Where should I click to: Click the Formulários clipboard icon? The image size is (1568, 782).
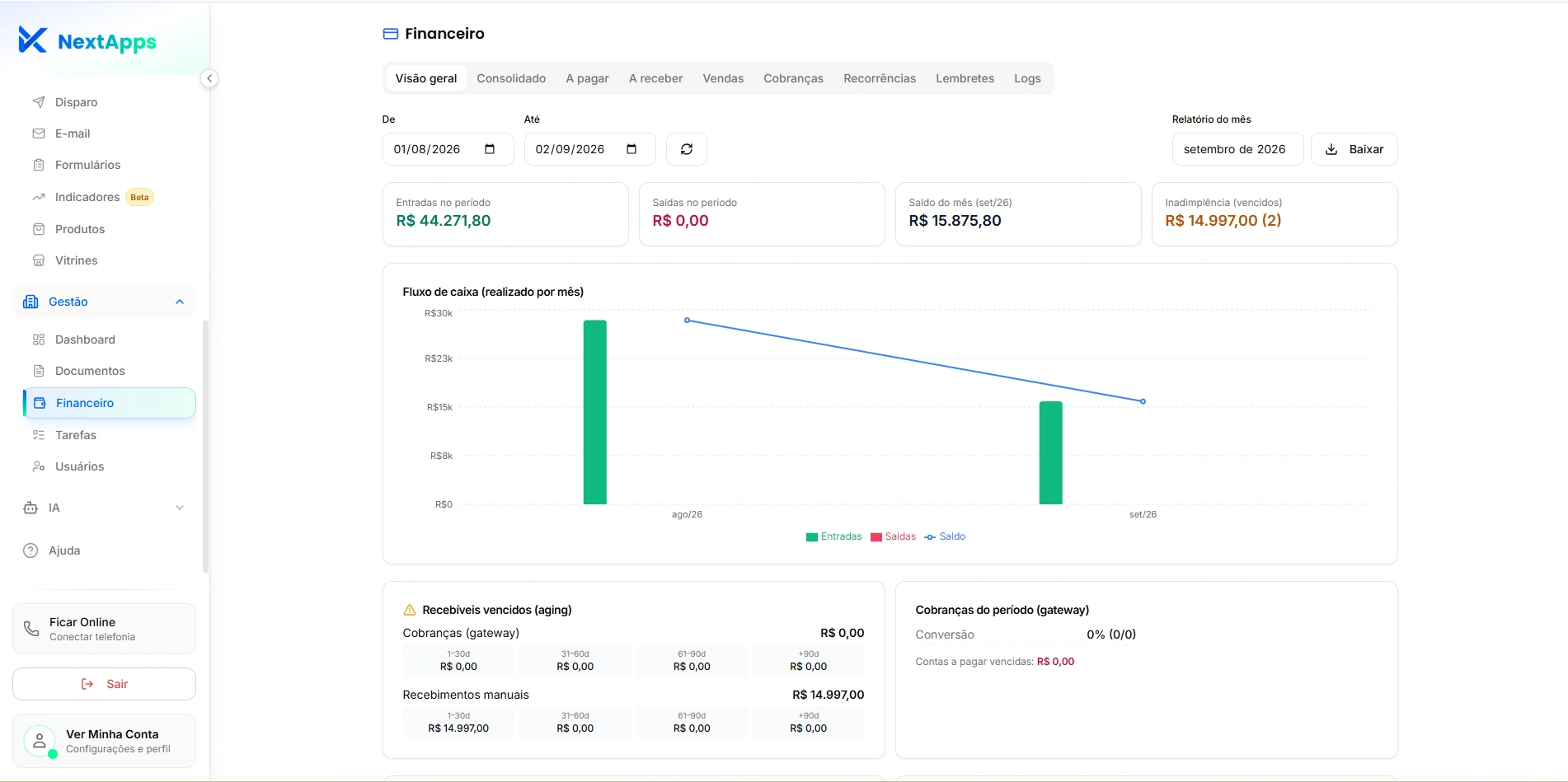click(39, 165)
